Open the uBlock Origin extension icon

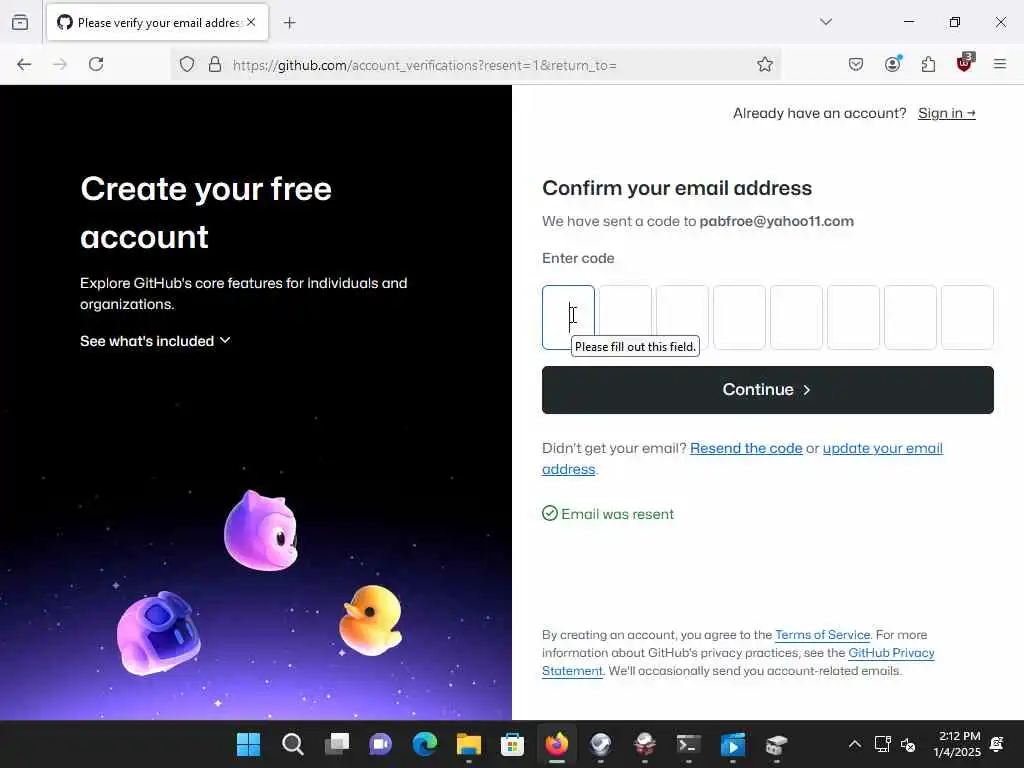pos(965,63)
